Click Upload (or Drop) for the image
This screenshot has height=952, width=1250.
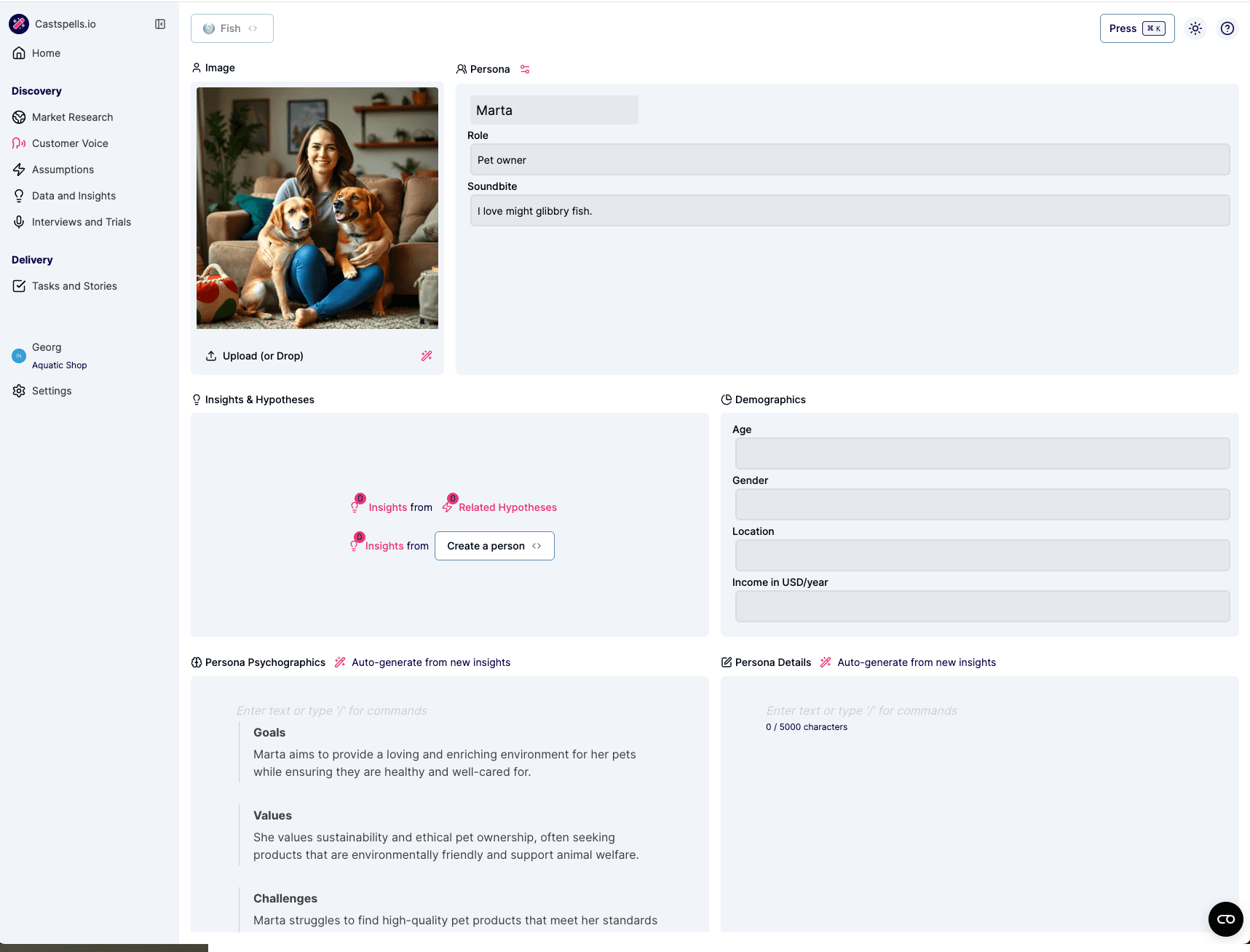[262, 356]
